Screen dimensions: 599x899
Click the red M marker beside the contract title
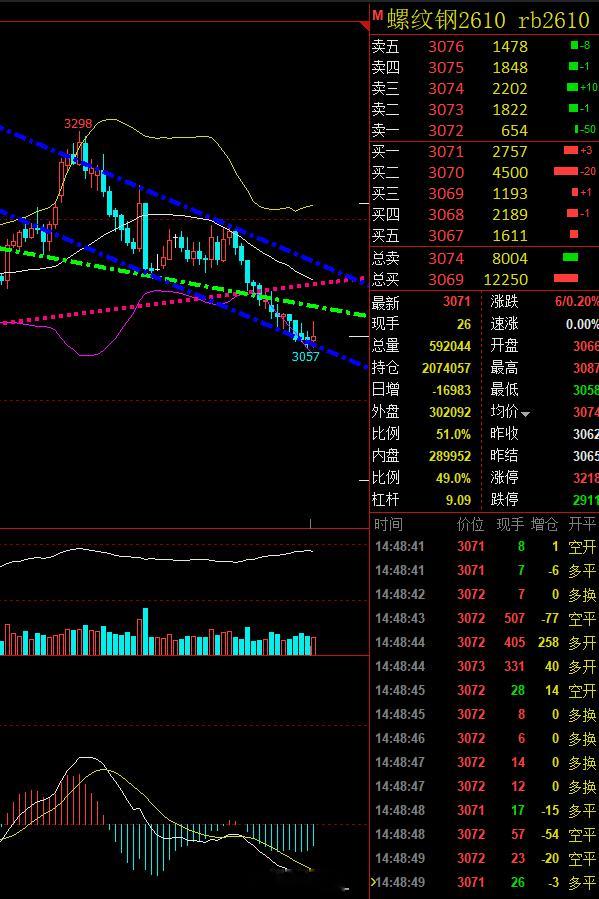[x=377, y=15]
